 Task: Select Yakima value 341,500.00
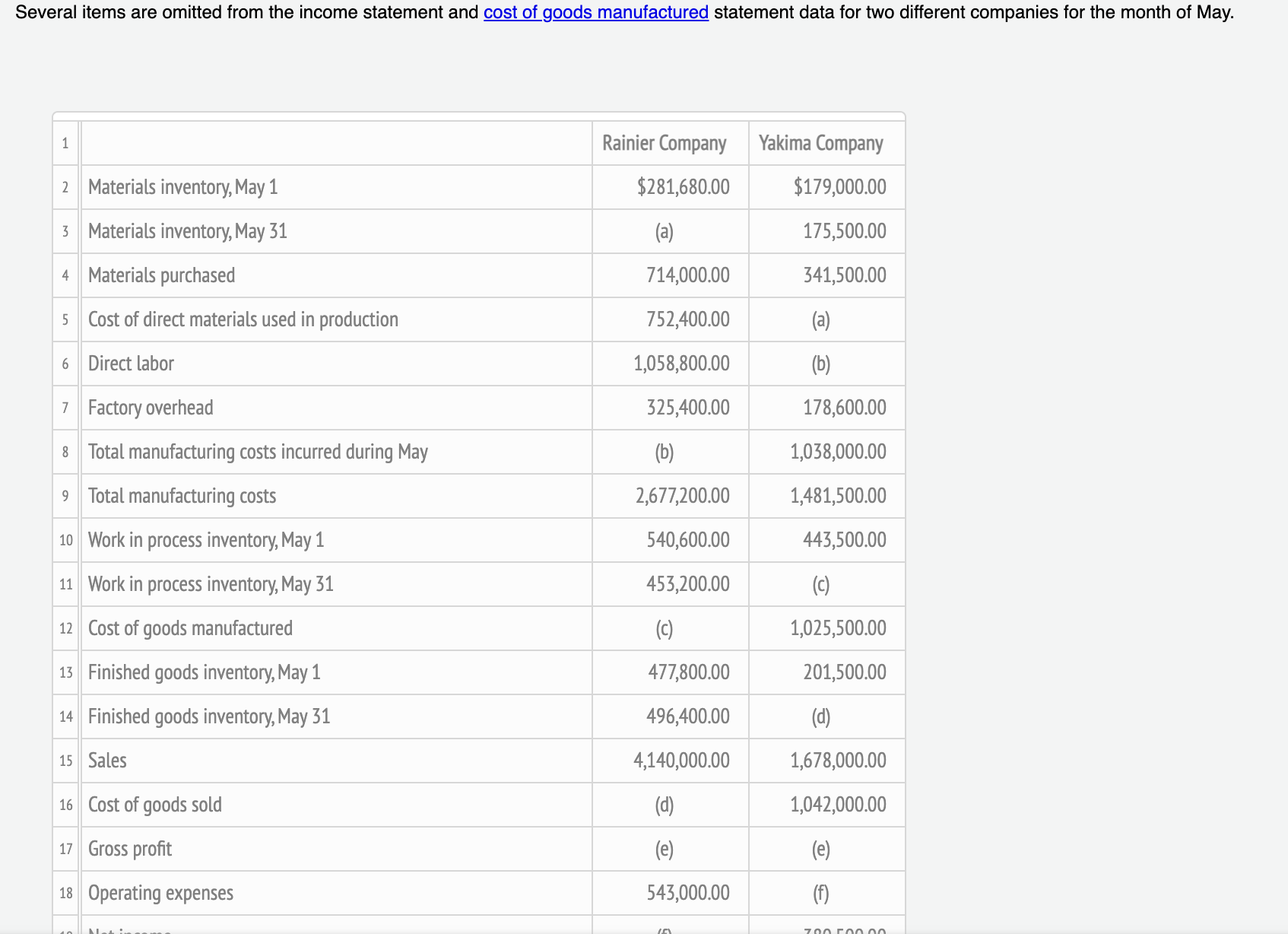[x=845, y=275]
